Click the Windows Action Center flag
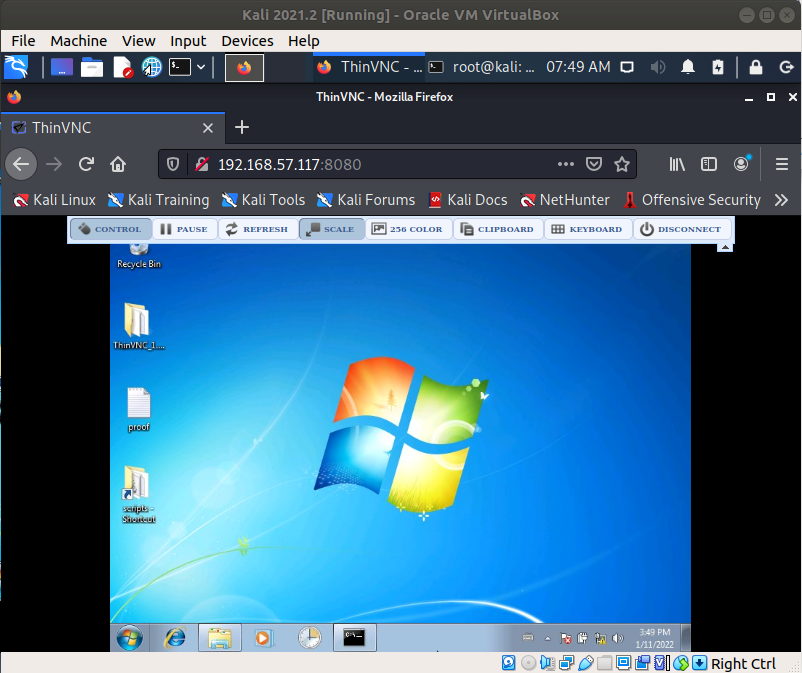The height and width of the screenshot is (673, 802). click(565, 638)
